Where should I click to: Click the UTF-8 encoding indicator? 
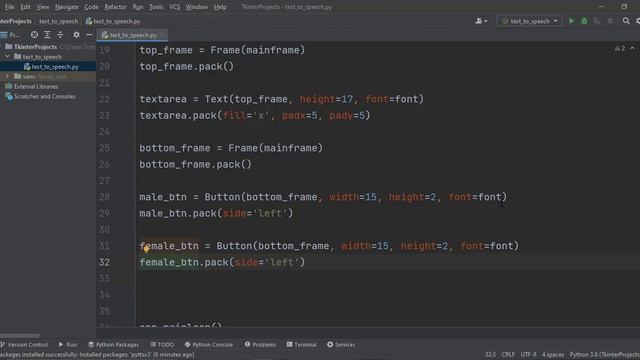click(529, 355)
